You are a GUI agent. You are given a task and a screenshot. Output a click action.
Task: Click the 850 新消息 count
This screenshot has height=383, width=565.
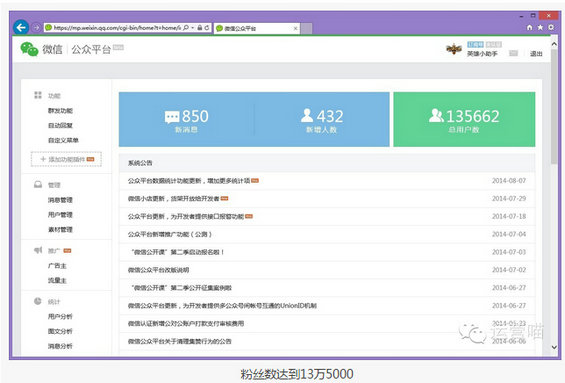[x=195, y=116]
